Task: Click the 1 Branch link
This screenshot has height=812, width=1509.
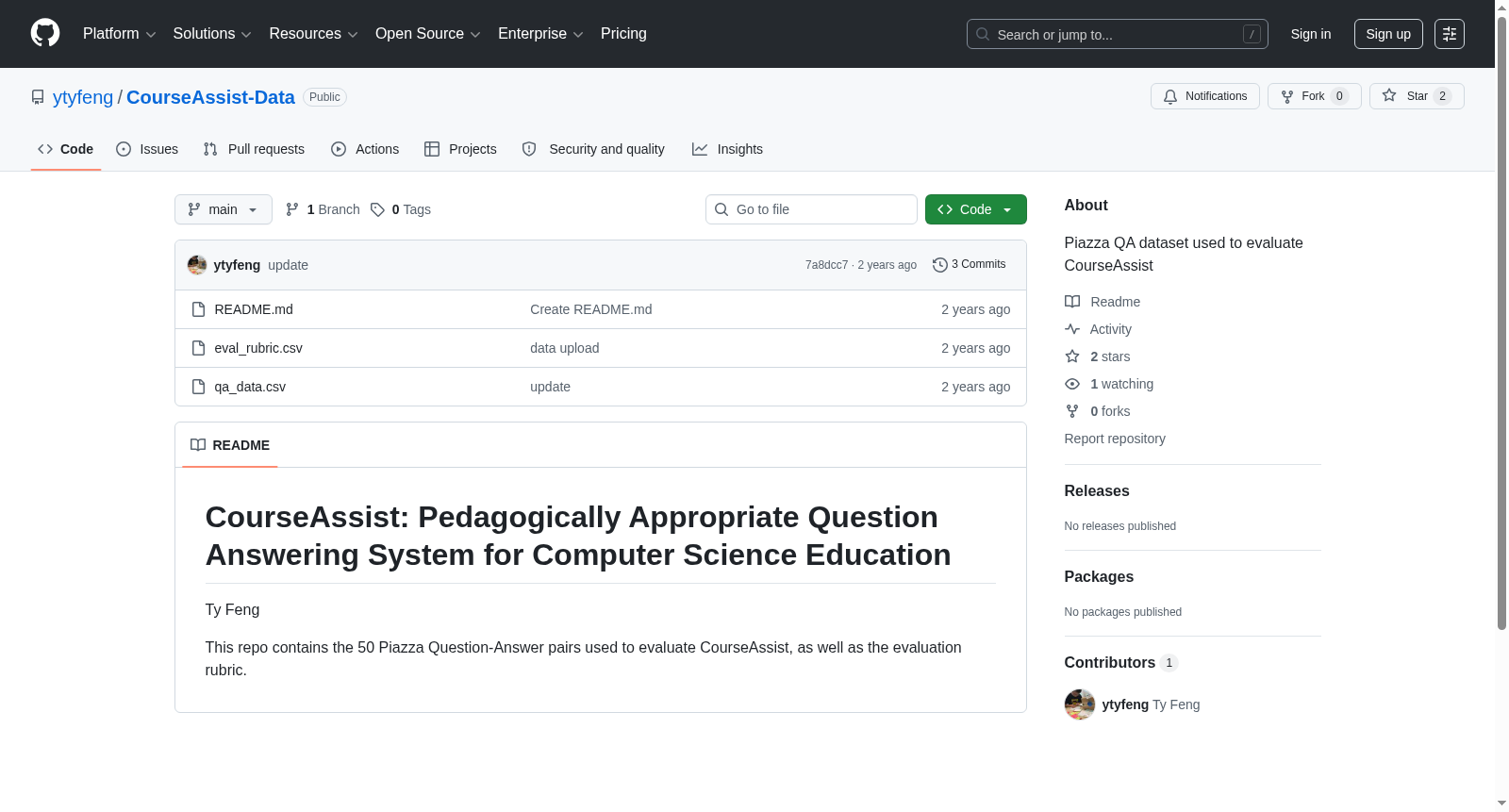Action: coord(323,209)
